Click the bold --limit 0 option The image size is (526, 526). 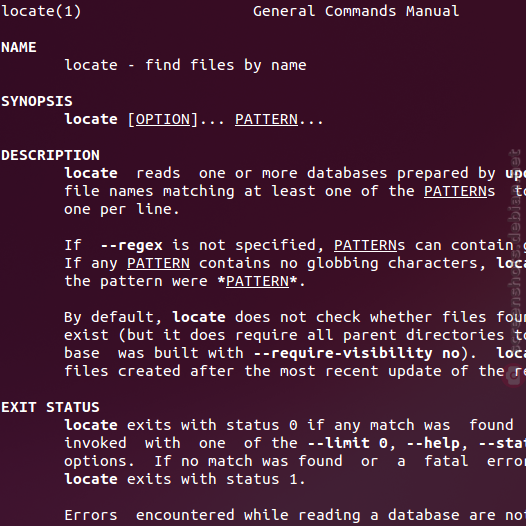[x=348, y=443]
